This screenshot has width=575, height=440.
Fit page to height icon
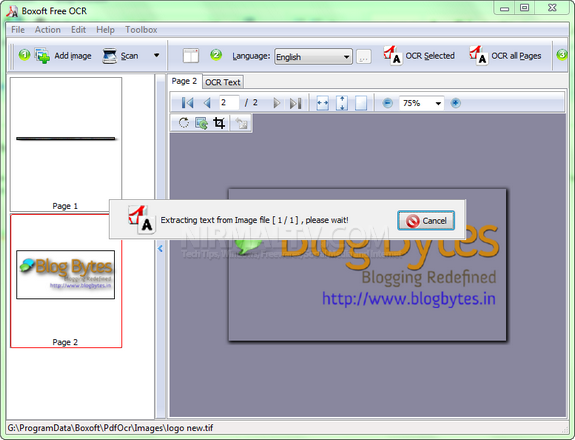342,103
